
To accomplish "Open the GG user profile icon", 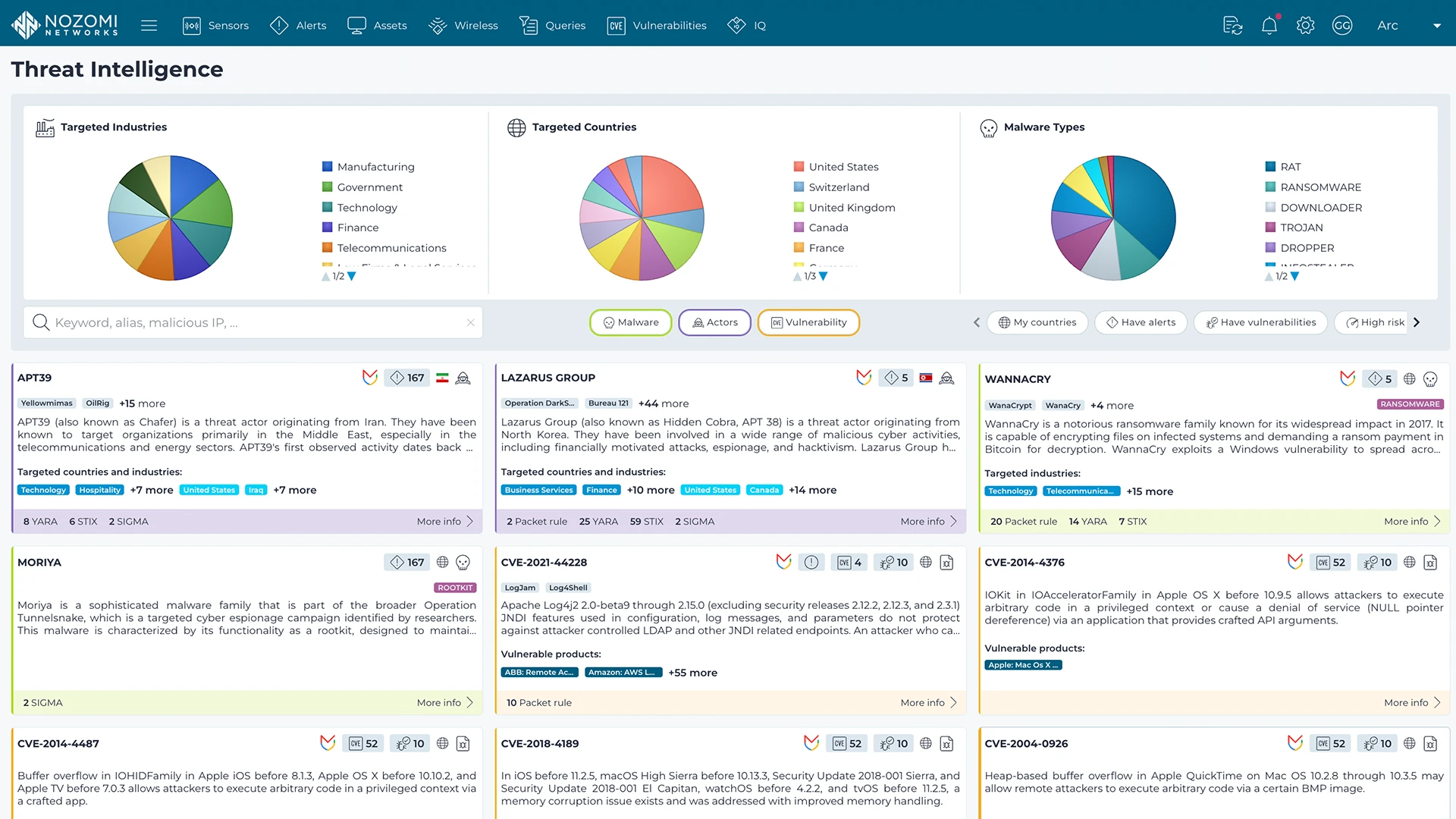I will coord(1342,26).
